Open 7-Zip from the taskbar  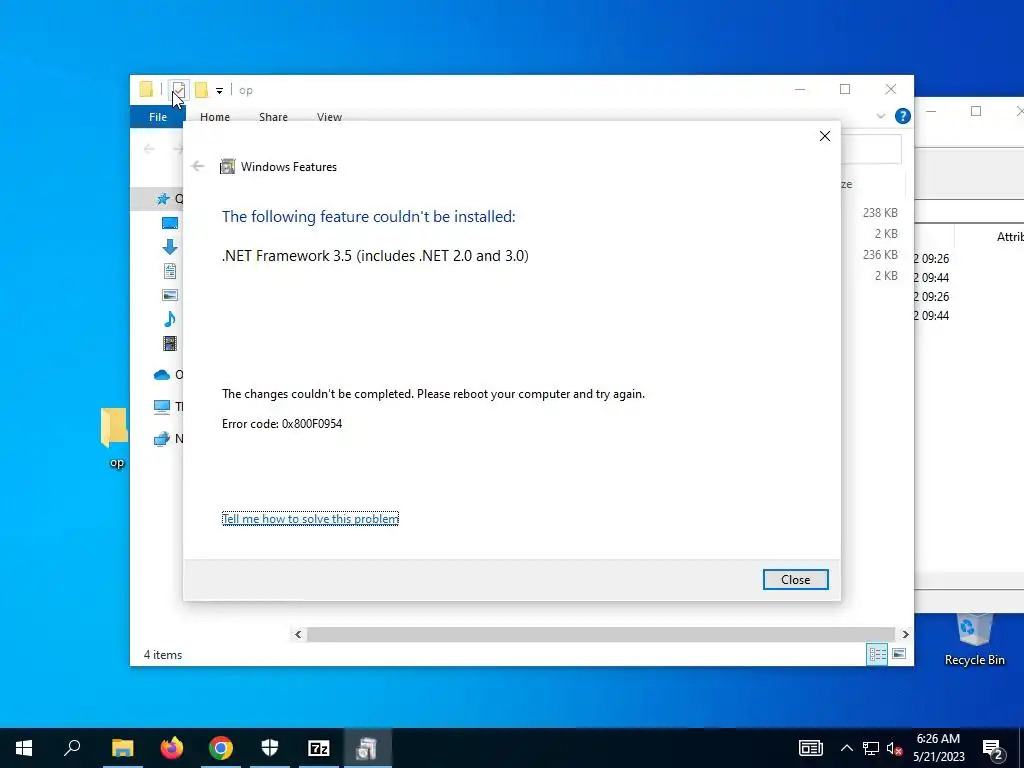point(319,748)
